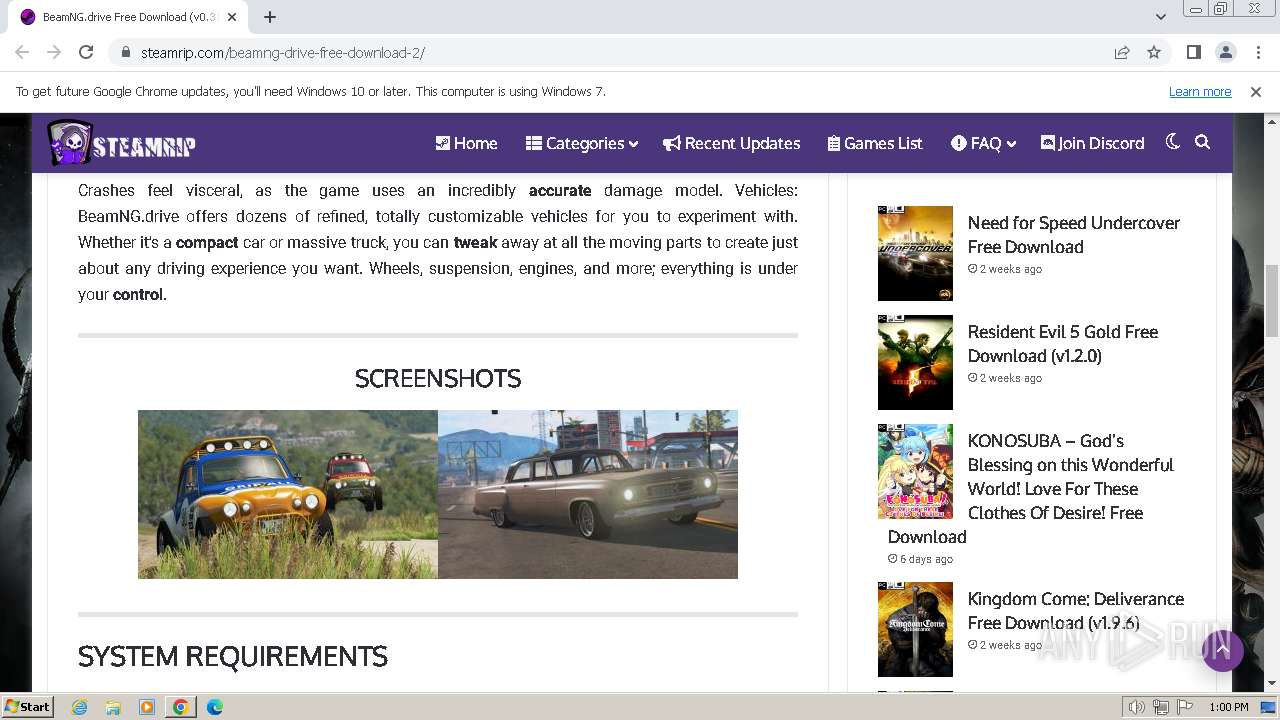Open Kingdom Come: Deliverance Free Download link
This screenshot has width=1280, height=720.
pos(1075,611)
